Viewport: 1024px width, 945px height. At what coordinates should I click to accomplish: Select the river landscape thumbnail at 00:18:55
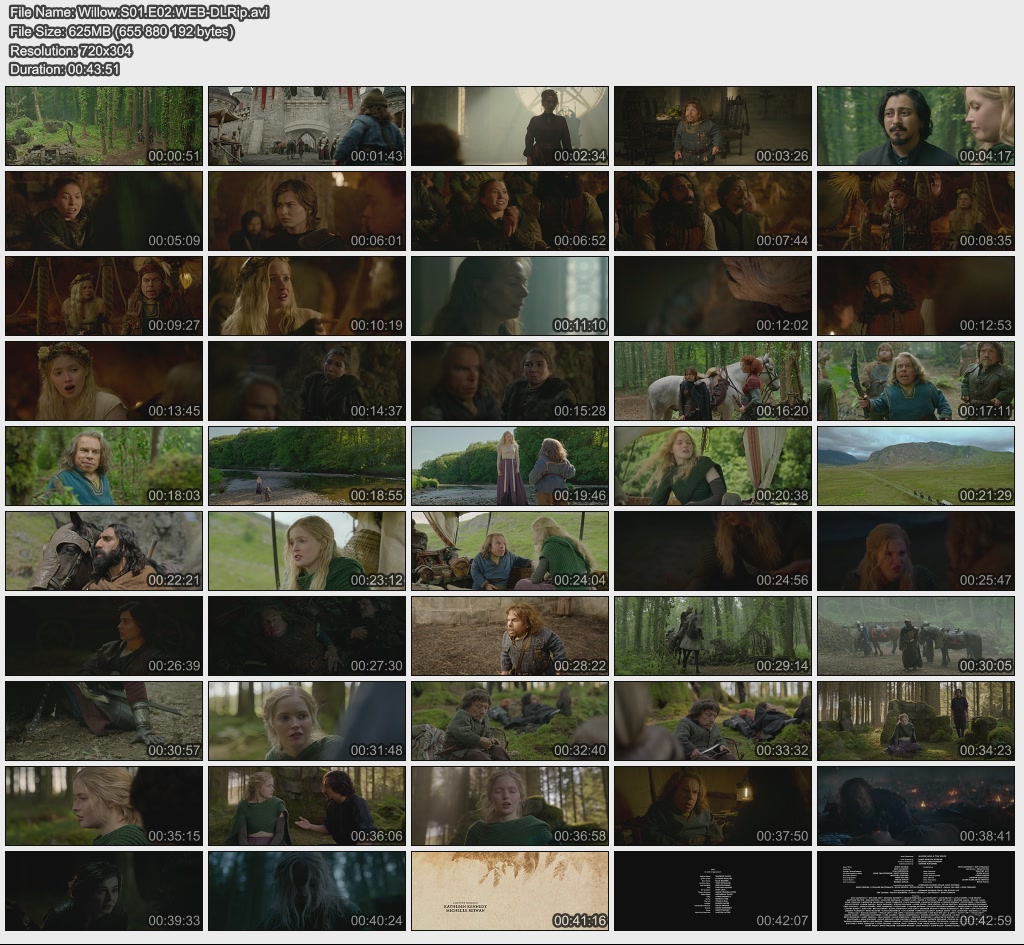click(x=307, y=466)
